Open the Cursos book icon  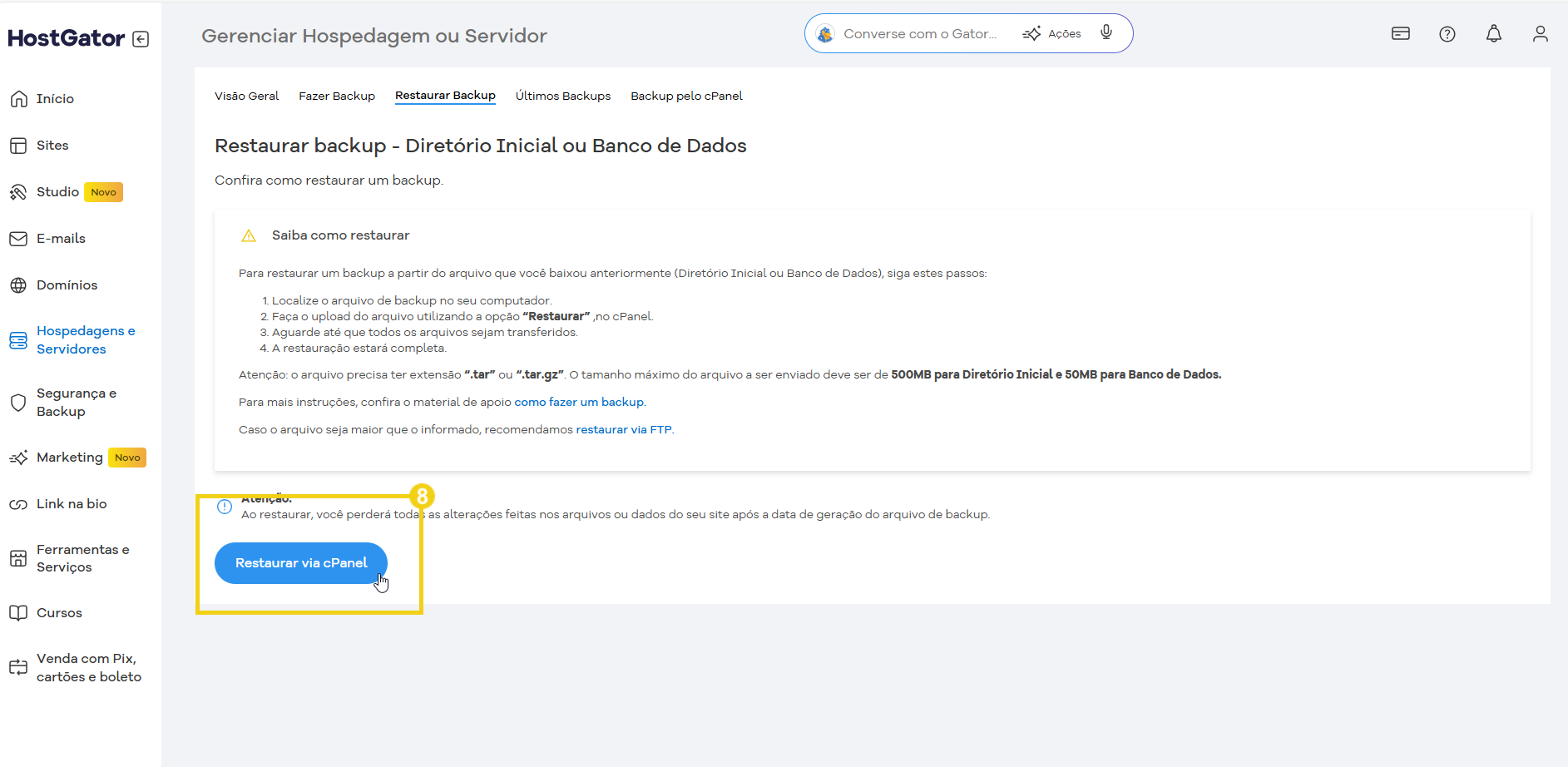(x=18, y=613)
